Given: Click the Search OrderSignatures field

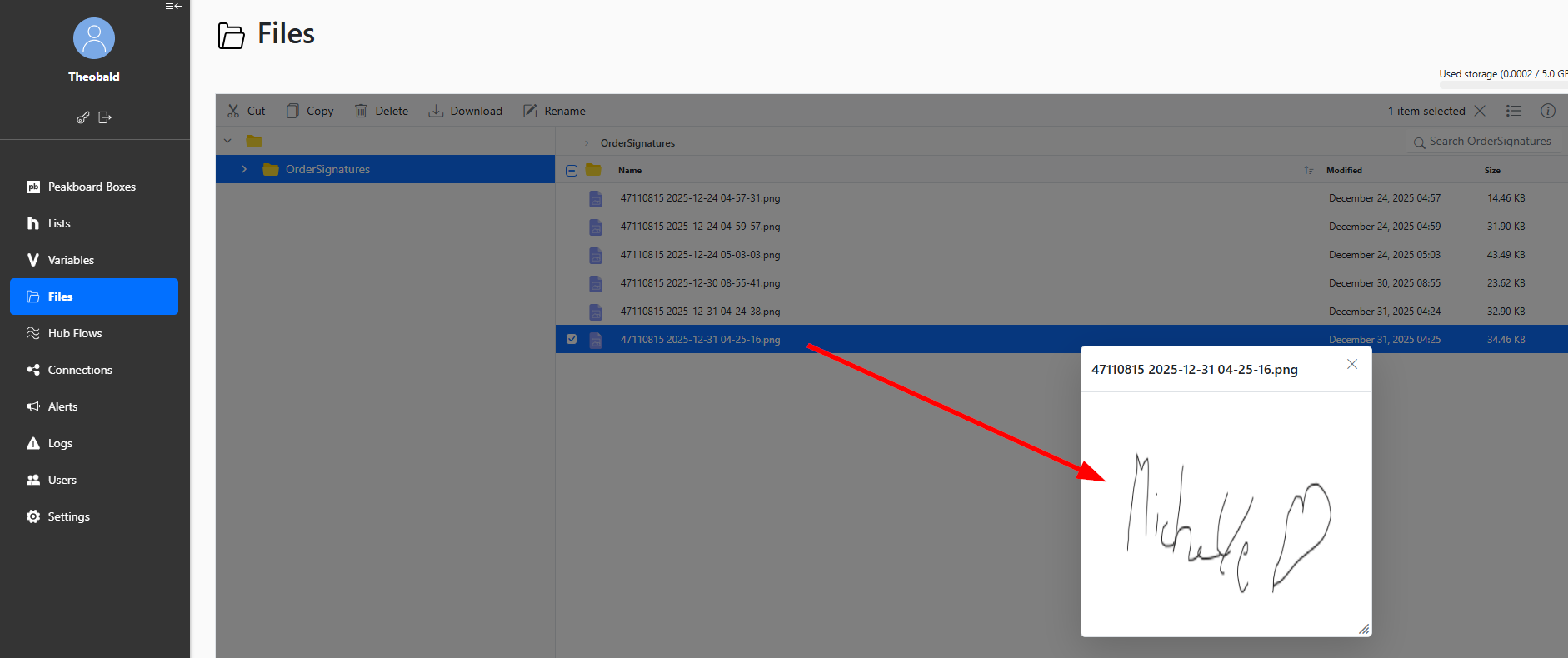Looking at the screenshot, I should coord(1489,142).
